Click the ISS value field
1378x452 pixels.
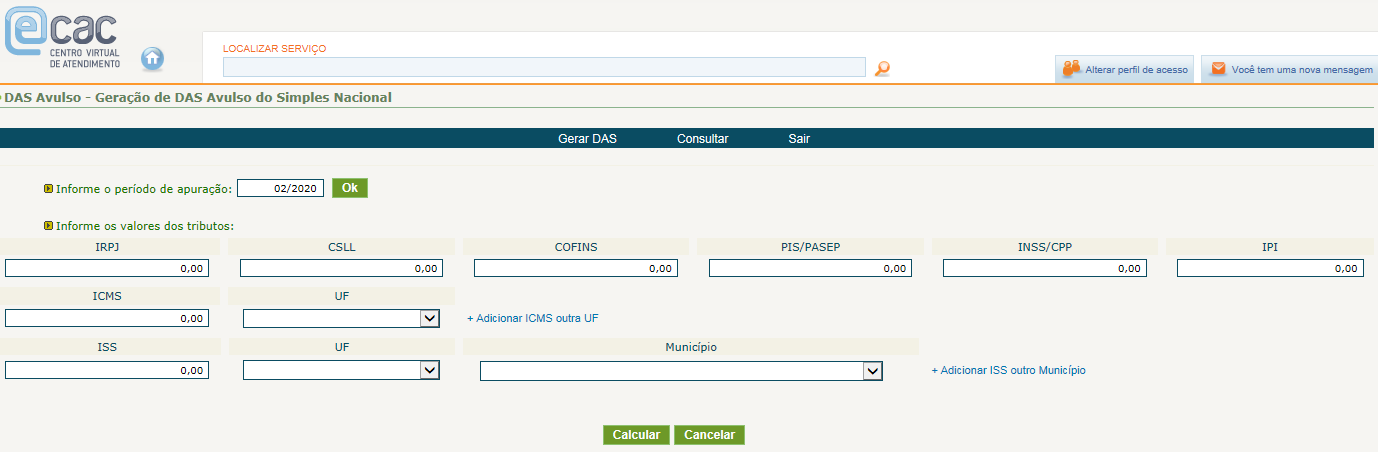[x=107, y=370]
